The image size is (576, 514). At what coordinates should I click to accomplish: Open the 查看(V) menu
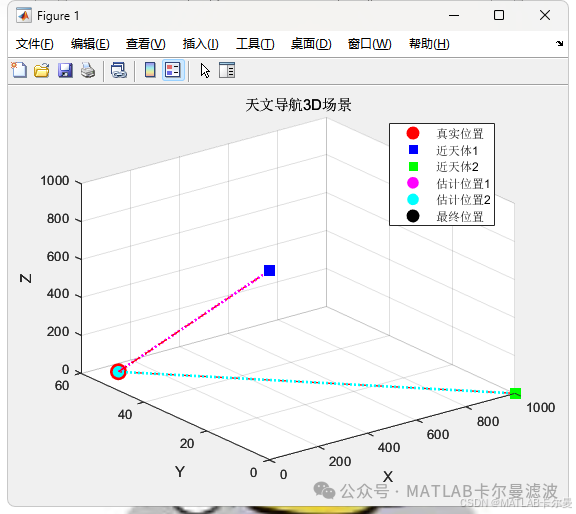[145, 44]
